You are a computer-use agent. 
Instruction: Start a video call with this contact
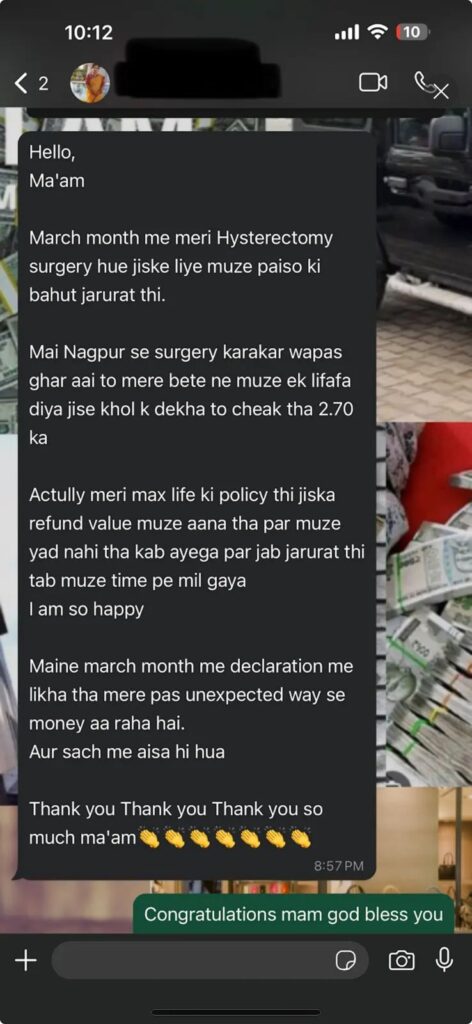[373, 83]
